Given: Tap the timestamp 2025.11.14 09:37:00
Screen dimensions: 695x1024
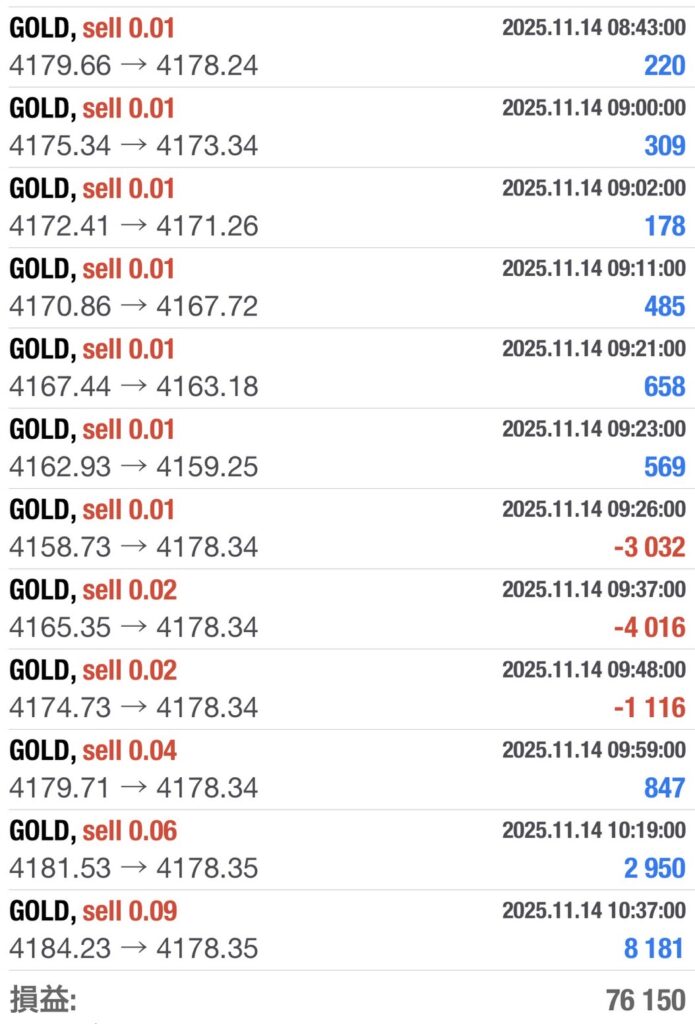Looking at the screenshot, I should pos(593,590).
